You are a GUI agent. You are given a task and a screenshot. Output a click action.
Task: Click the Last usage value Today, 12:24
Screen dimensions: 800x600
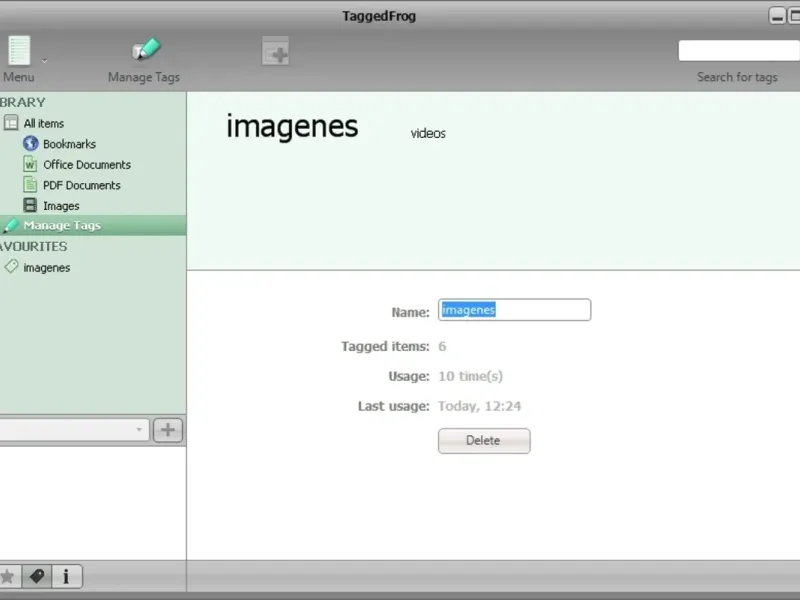[480, 406]
